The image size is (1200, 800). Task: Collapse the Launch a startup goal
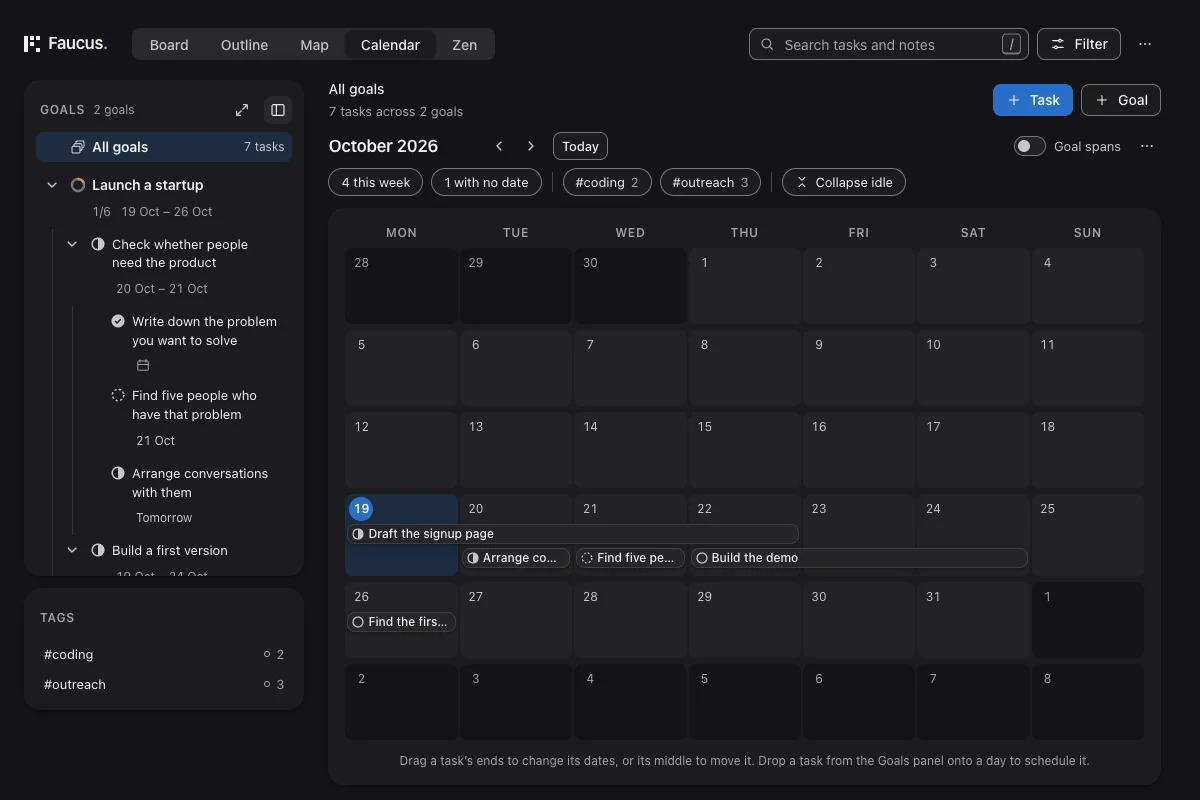[x=52, y=185]
